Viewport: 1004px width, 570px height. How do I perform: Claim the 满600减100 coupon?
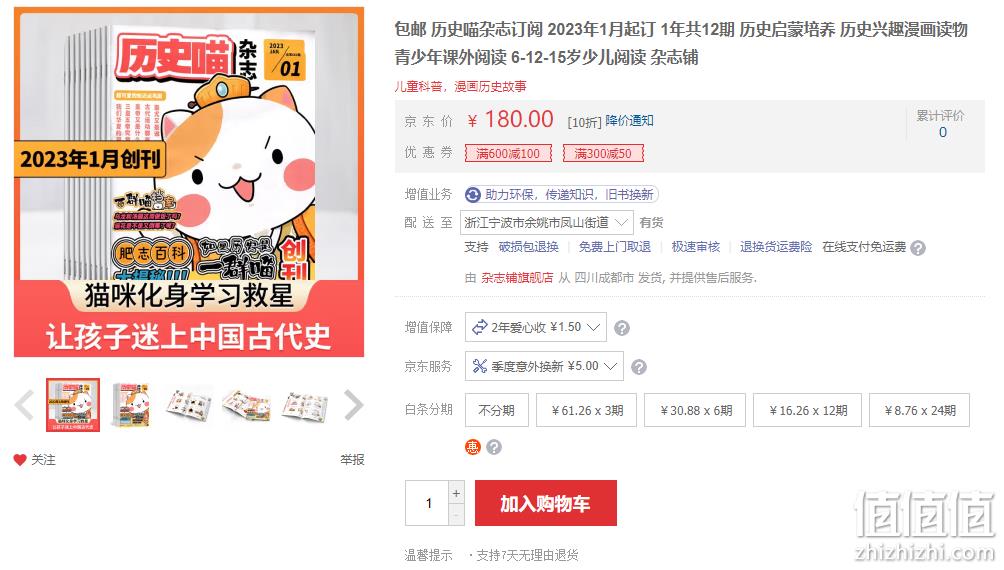point(508,154)
